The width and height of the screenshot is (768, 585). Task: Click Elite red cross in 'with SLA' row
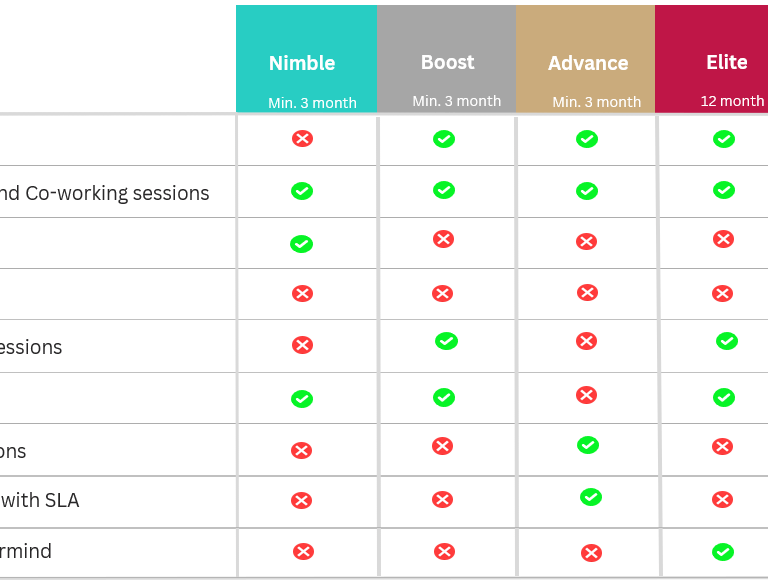(x=722, y=499)
